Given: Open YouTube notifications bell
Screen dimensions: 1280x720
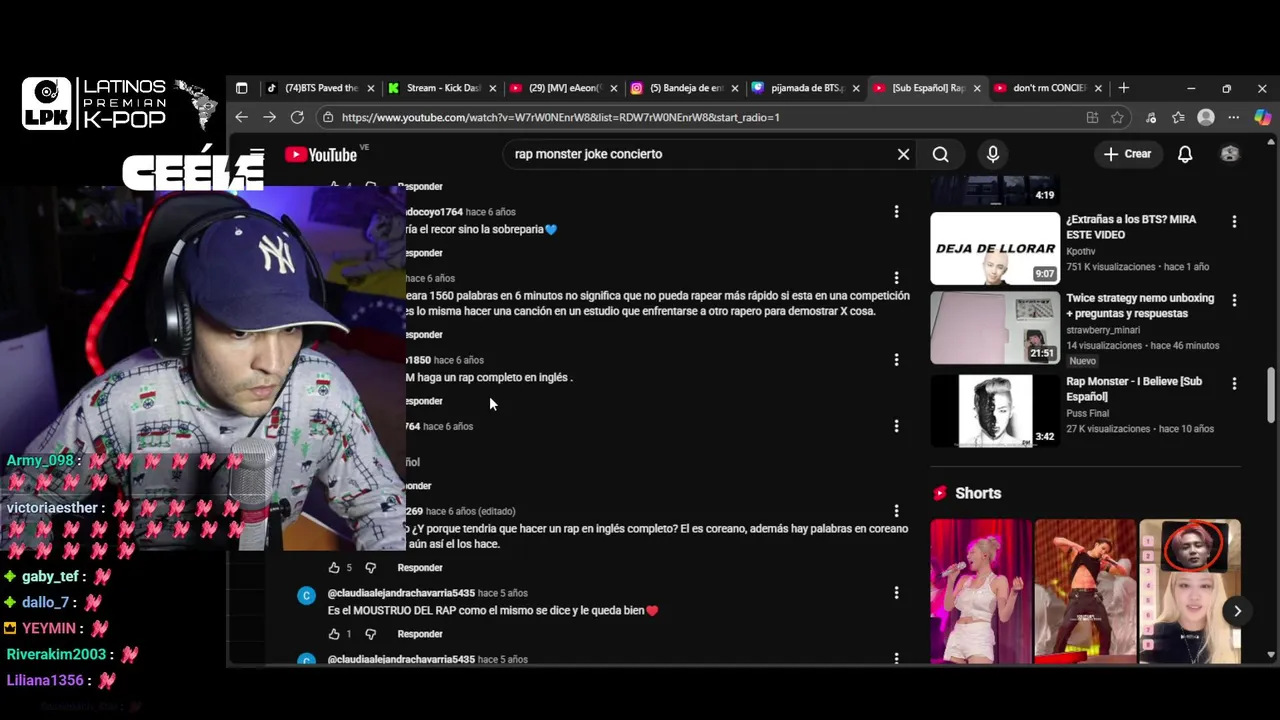Looking at the screenshot, I should (x=1185, y=154).
